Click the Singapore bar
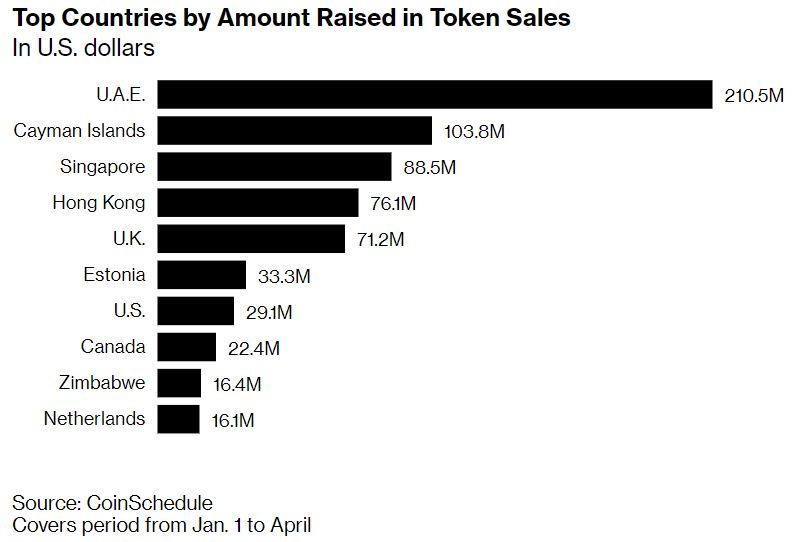Screen dimensions: 798x542 274,167
